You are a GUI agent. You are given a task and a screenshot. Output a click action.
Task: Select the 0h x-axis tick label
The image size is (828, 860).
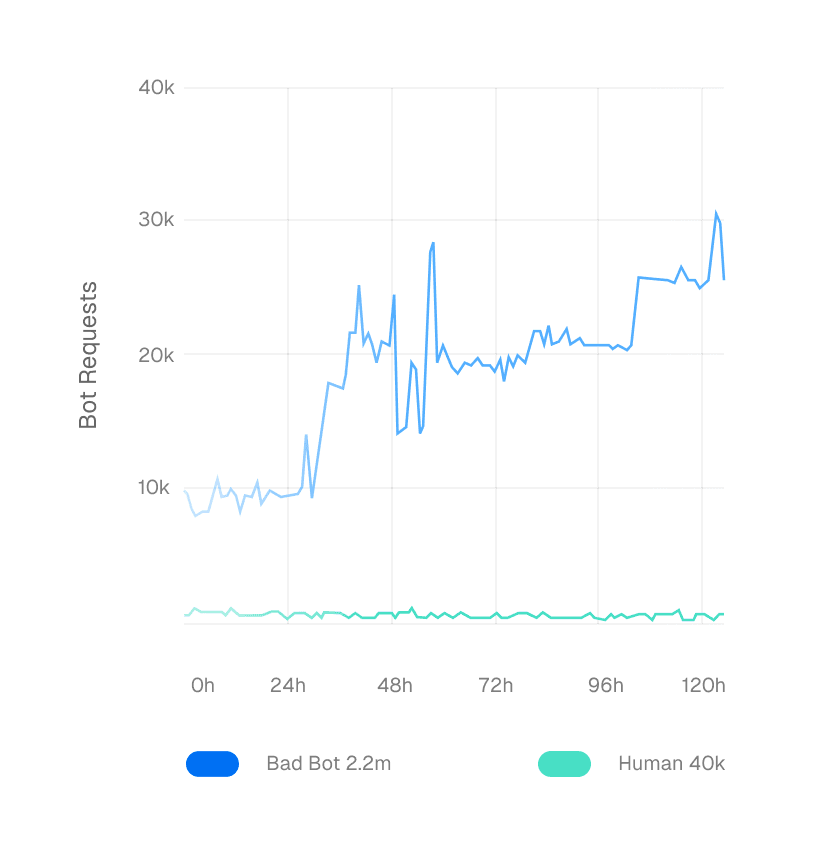203,685
